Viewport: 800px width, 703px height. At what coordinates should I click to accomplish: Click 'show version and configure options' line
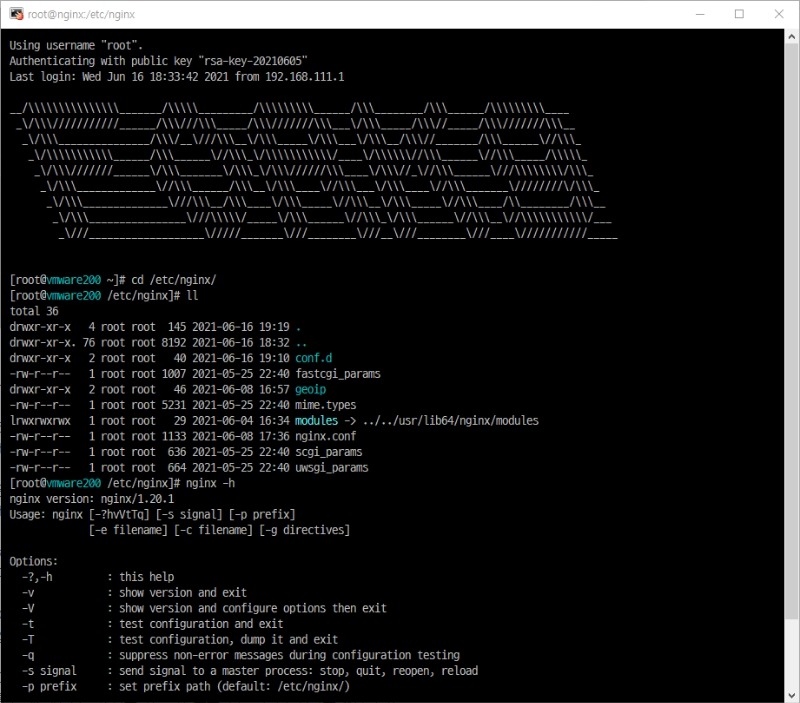click(253, 609)
